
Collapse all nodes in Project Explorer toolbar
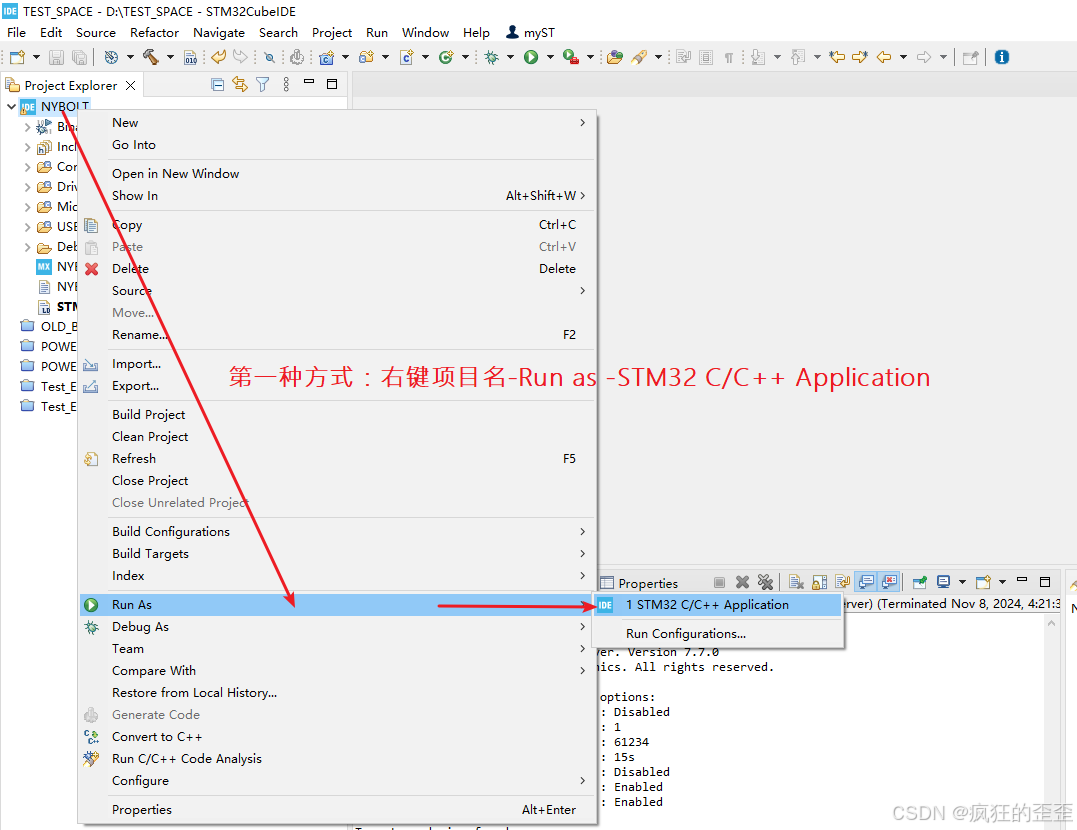tap(217, 85)
